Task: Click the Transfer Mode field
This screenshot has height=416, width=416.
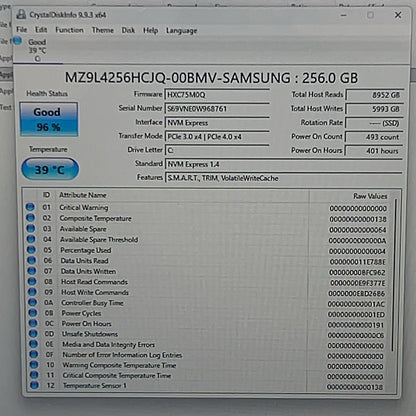Action: tap(217, 136)
